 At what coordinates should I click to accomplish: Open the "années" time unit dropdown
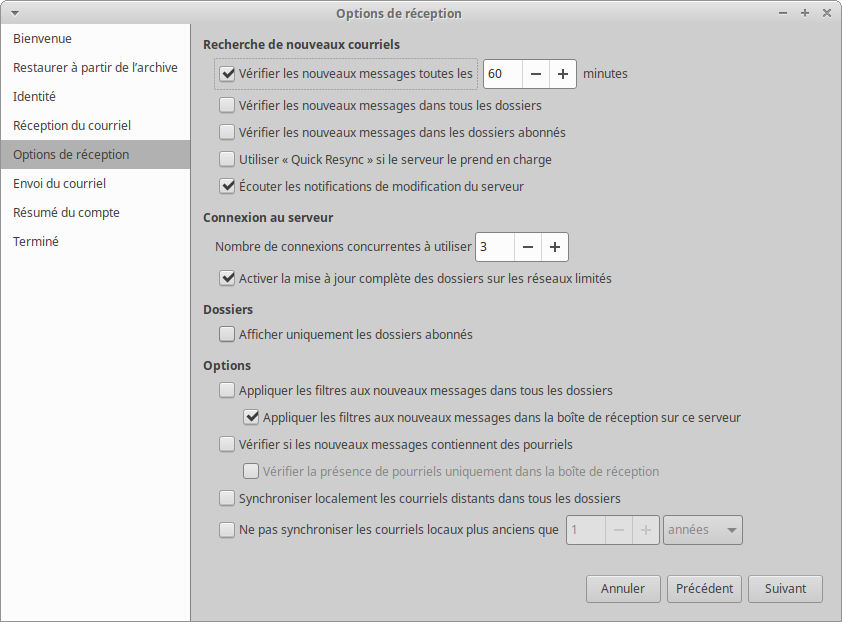[702, 530]
